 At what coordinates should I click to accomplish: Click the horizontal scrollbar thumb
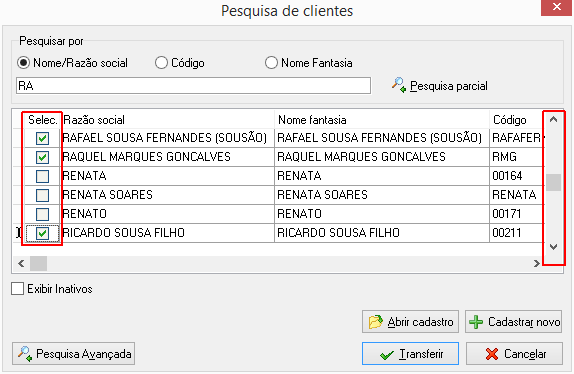pos(38,263)
